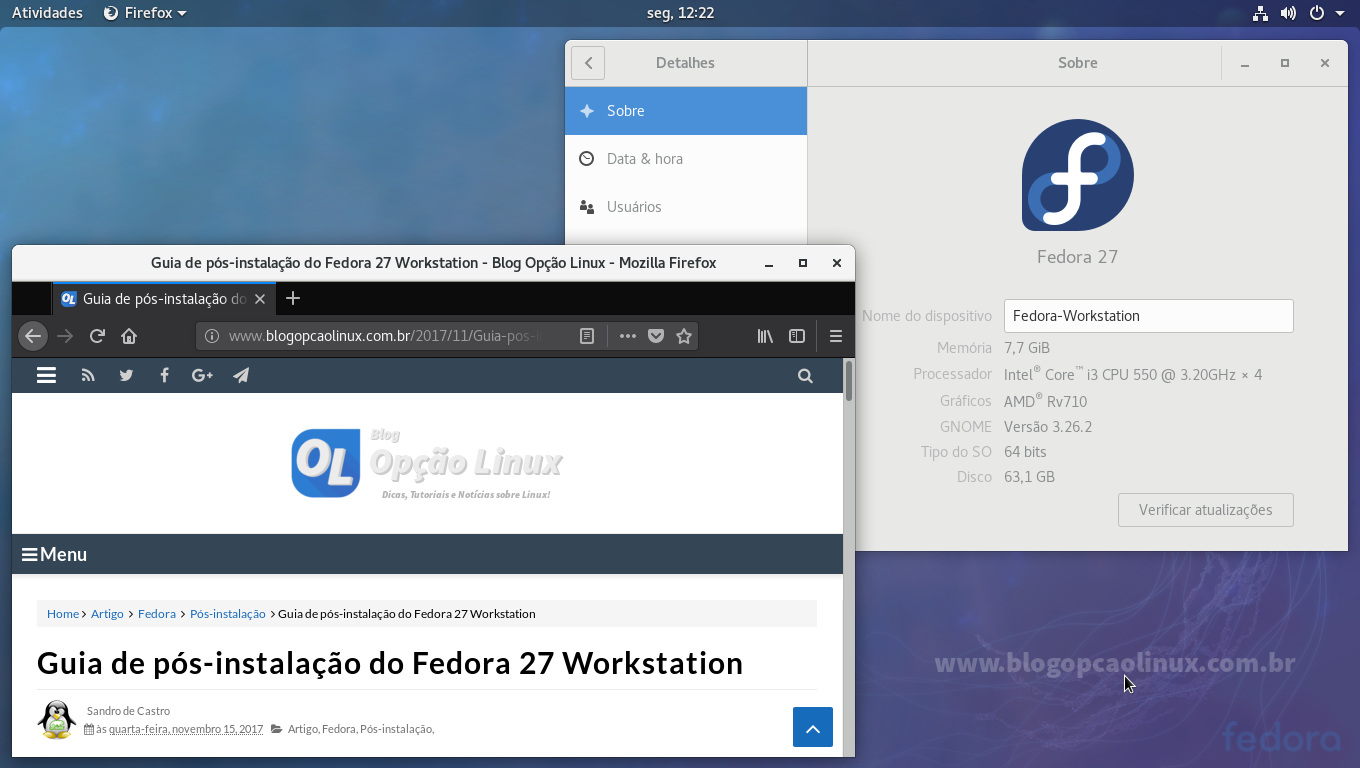Click the Opção Linux blog logo

click(427, 463)
